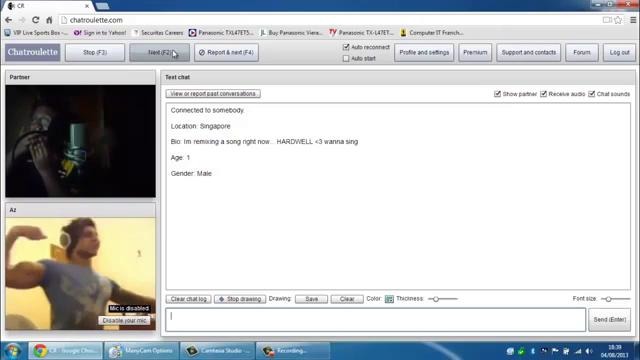Click the Stop drawing button
The width and height of the screenshot is (640, 360).
(x=240, y=299)
